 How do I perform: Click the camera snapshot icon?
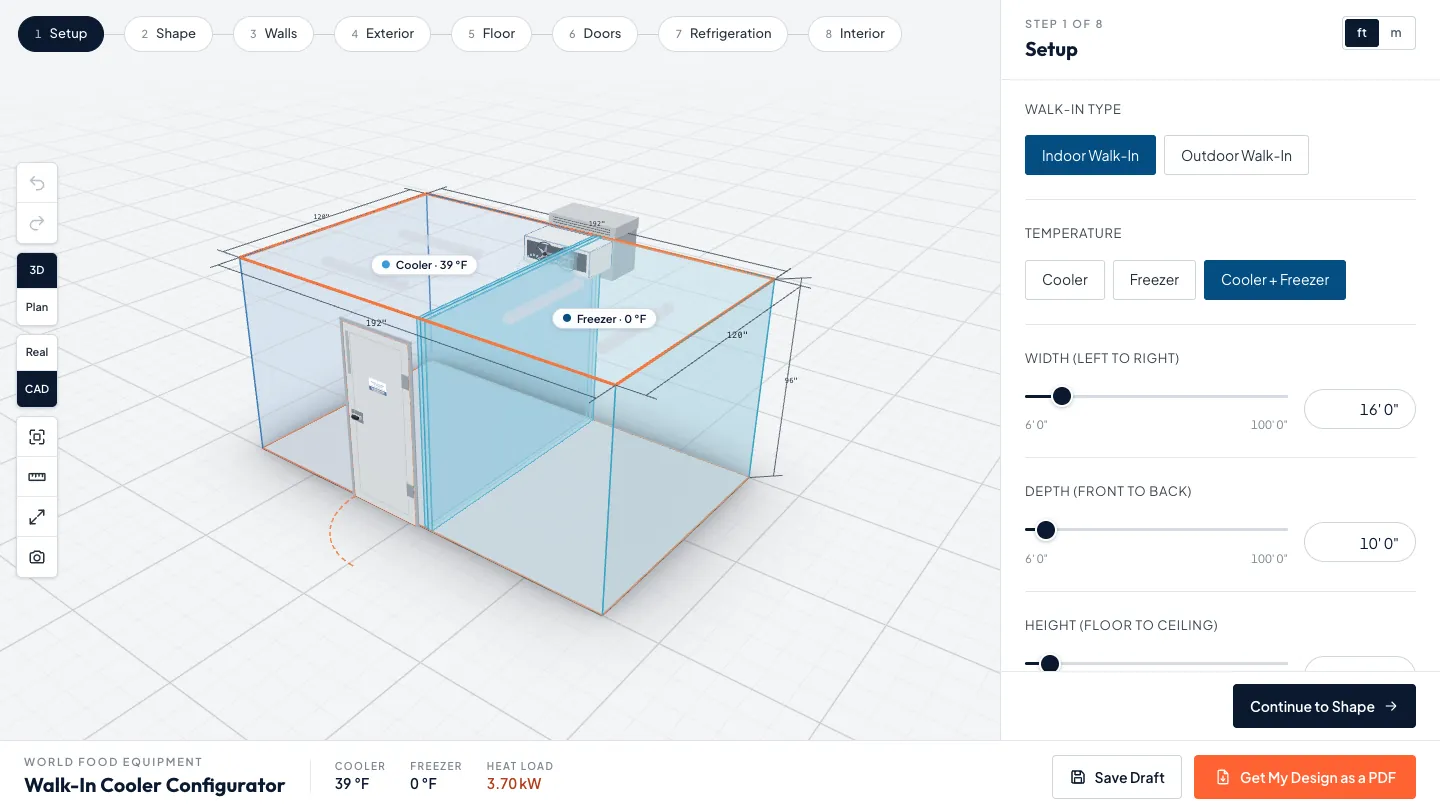(37, 557)
